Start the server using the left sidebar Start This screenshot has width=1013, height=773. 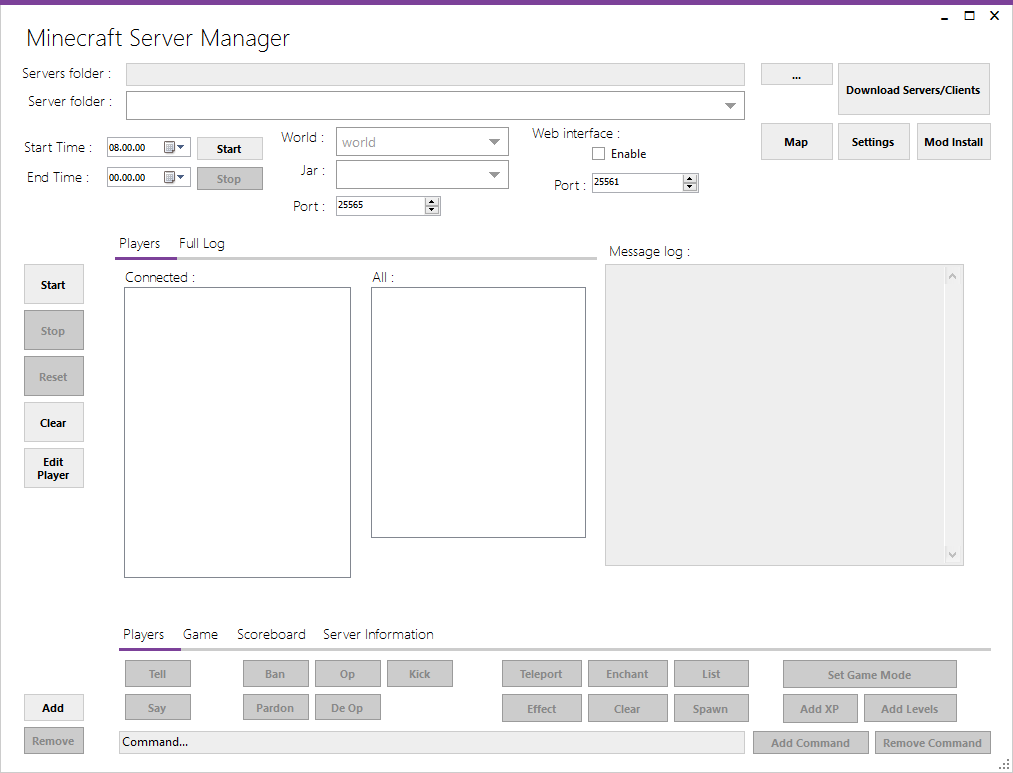point(54,284)
